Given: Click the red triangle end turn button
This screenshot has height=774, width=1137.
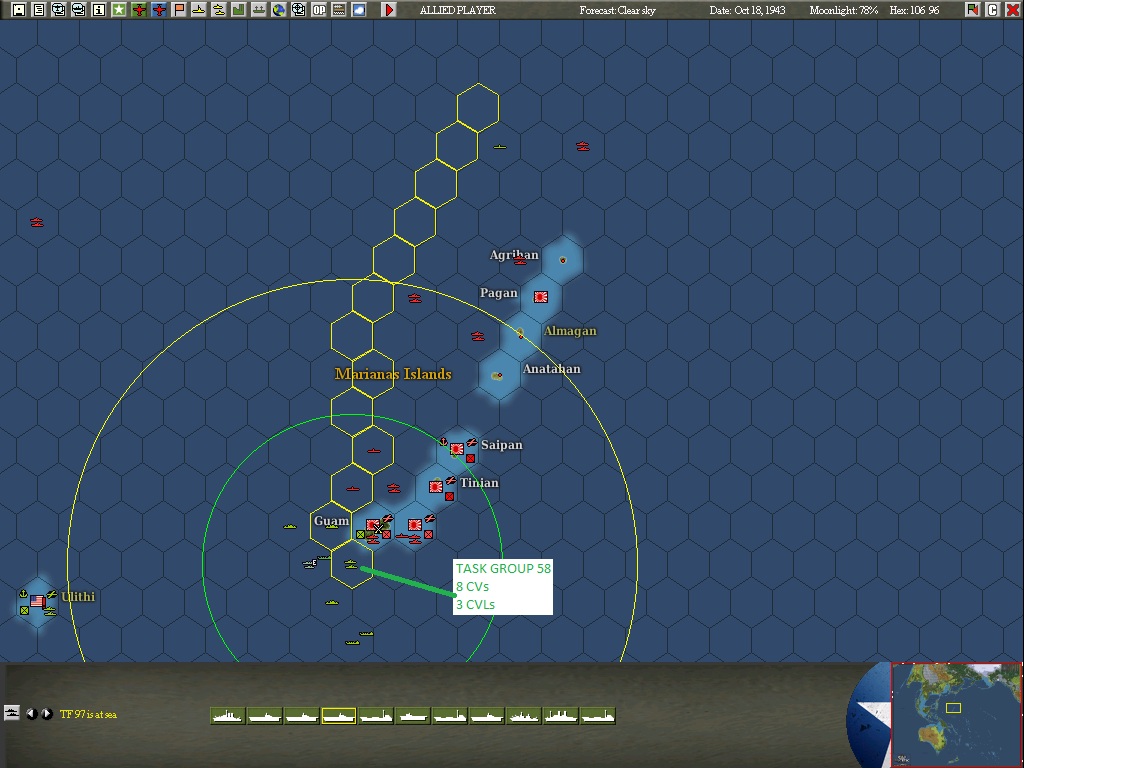Looking at the screenshot, I should coord(389,10).
